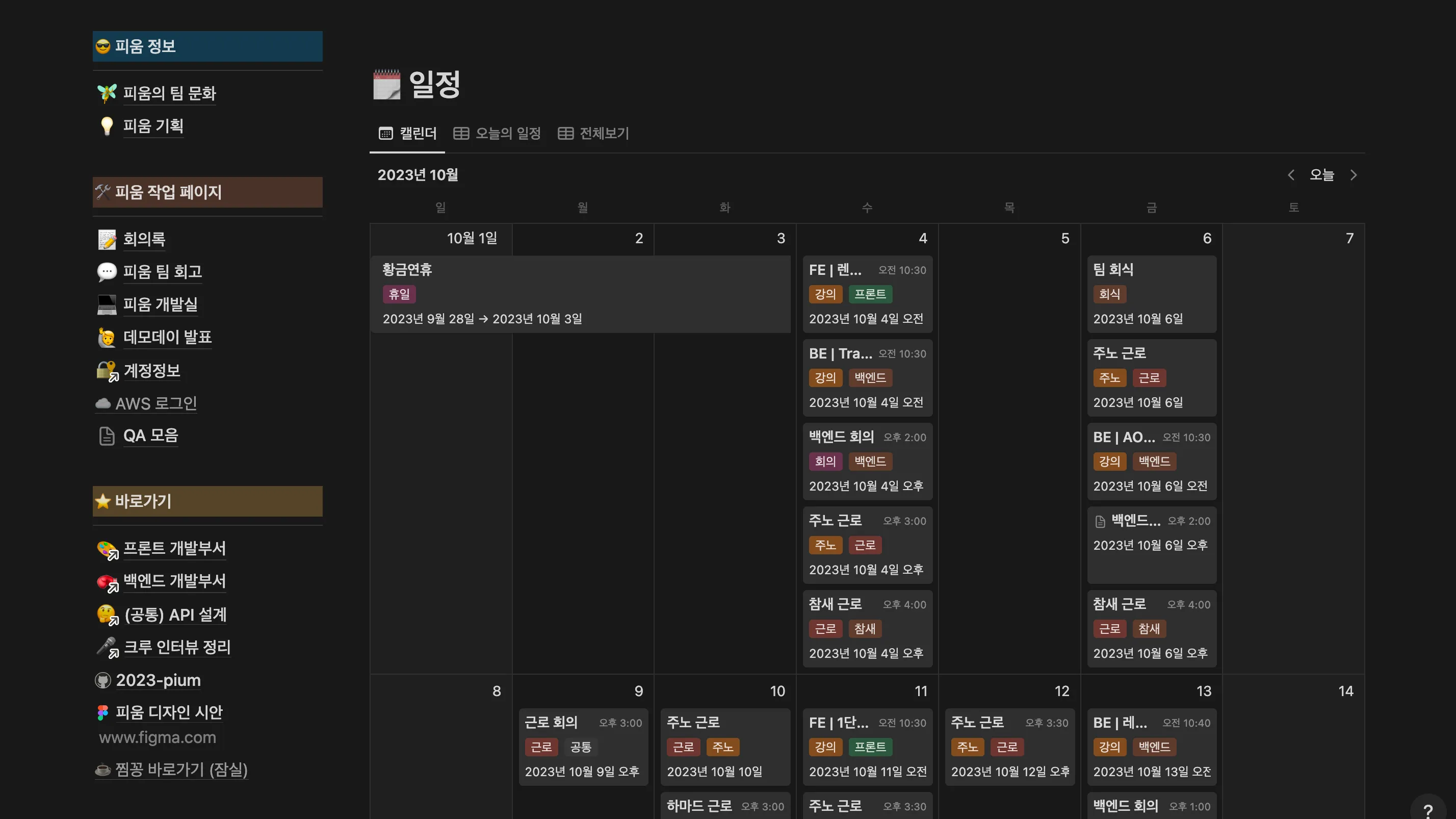Click the lightbulb icon next to 피움 기획
The width and height of the screenshot is (1456, 819).
[x=106, y=125]
